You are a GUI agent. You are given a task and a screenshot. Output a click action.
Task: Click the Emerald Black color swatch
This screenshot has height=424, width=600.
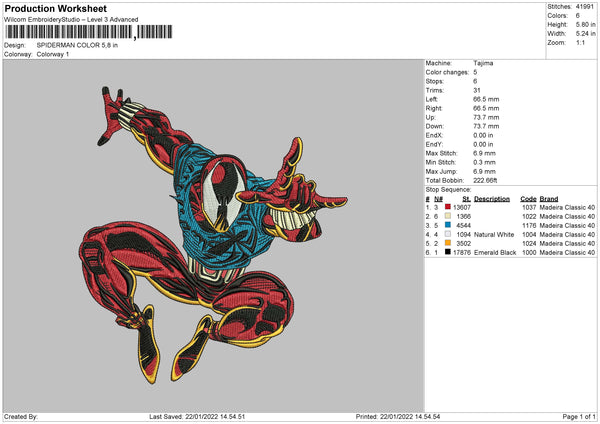tap(447, 253)
